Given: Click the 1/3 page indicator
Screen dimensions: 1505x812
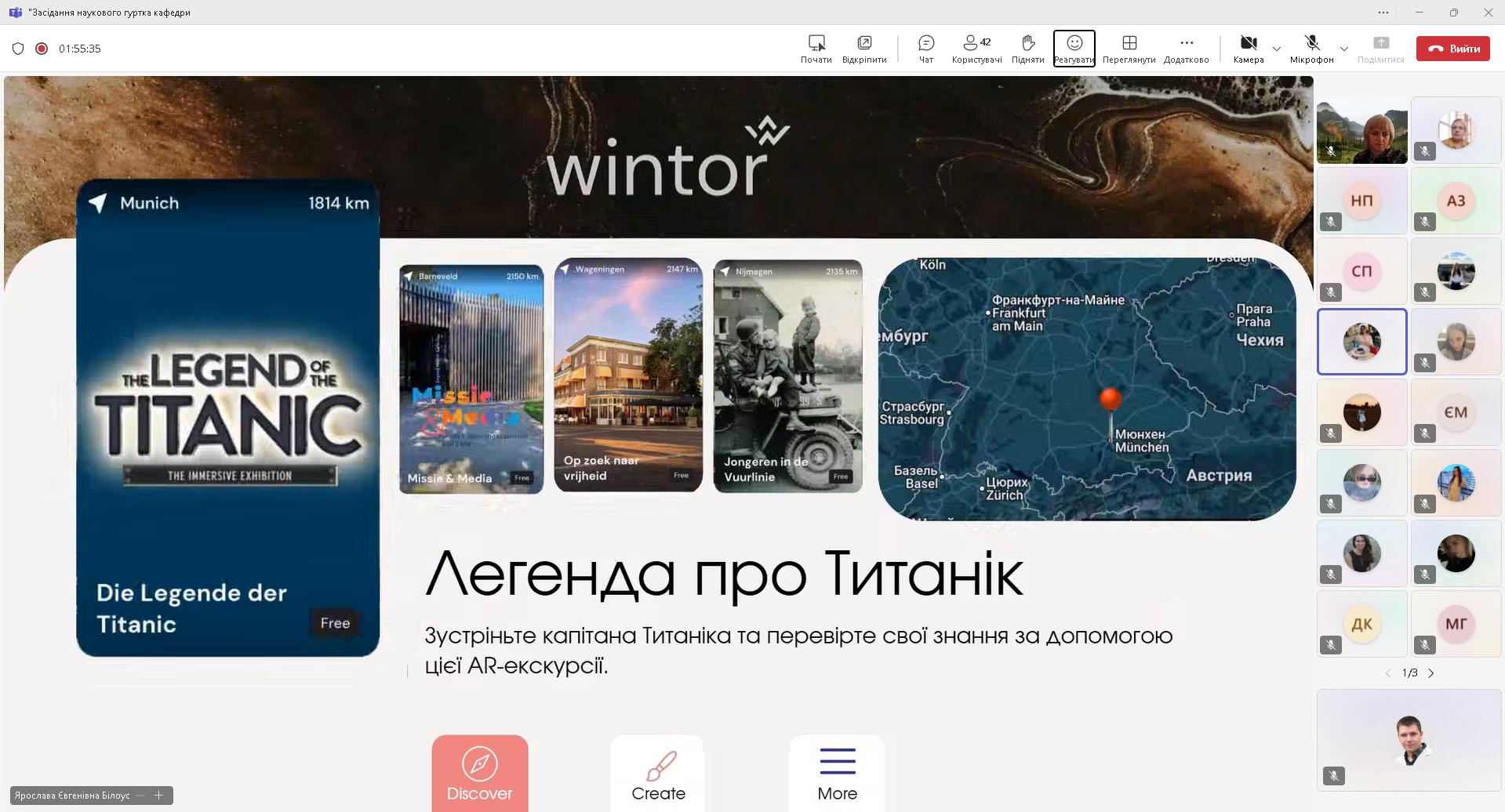Looking at the screenshot, I should [1409, 673].
